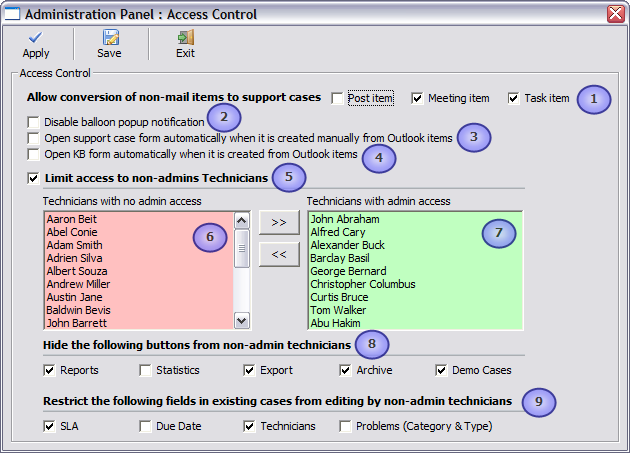Click the << remove admin access button

[279, 254]
